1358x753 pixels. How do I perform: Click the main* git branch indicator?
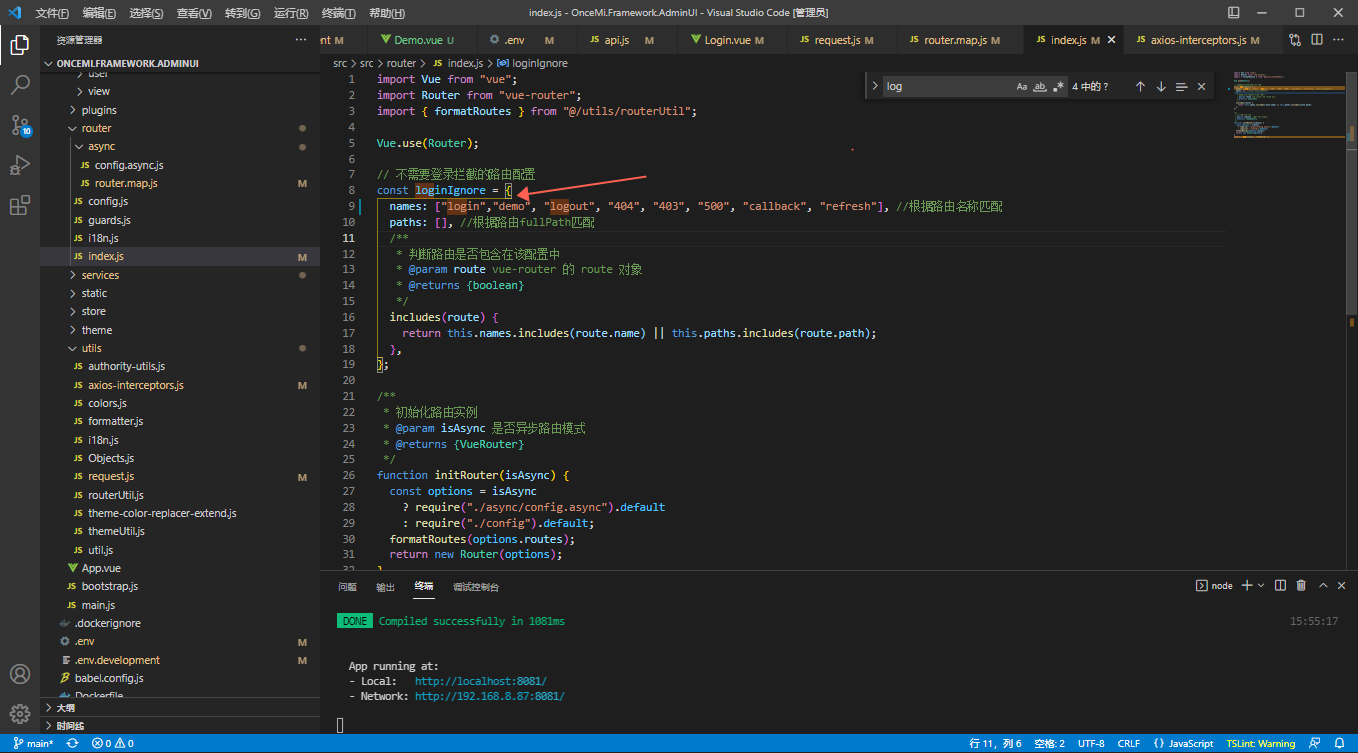pos(34,744)
